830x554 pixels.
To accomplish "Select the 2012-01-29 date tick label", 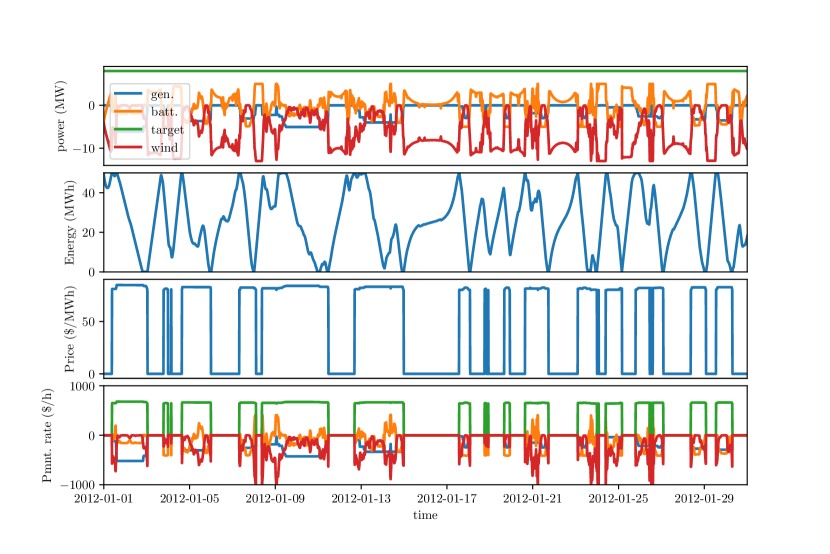I will click(x=704, y=498).
